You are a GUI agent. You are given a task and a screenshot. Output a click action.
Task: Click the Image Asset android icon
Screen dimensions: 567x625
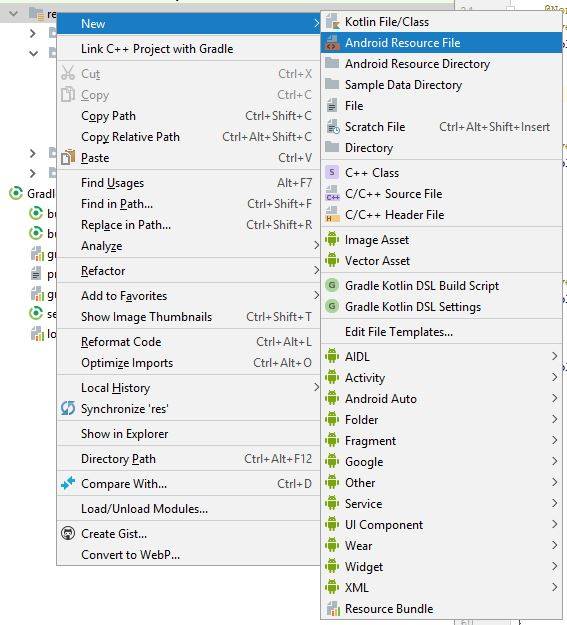(332, 240)
